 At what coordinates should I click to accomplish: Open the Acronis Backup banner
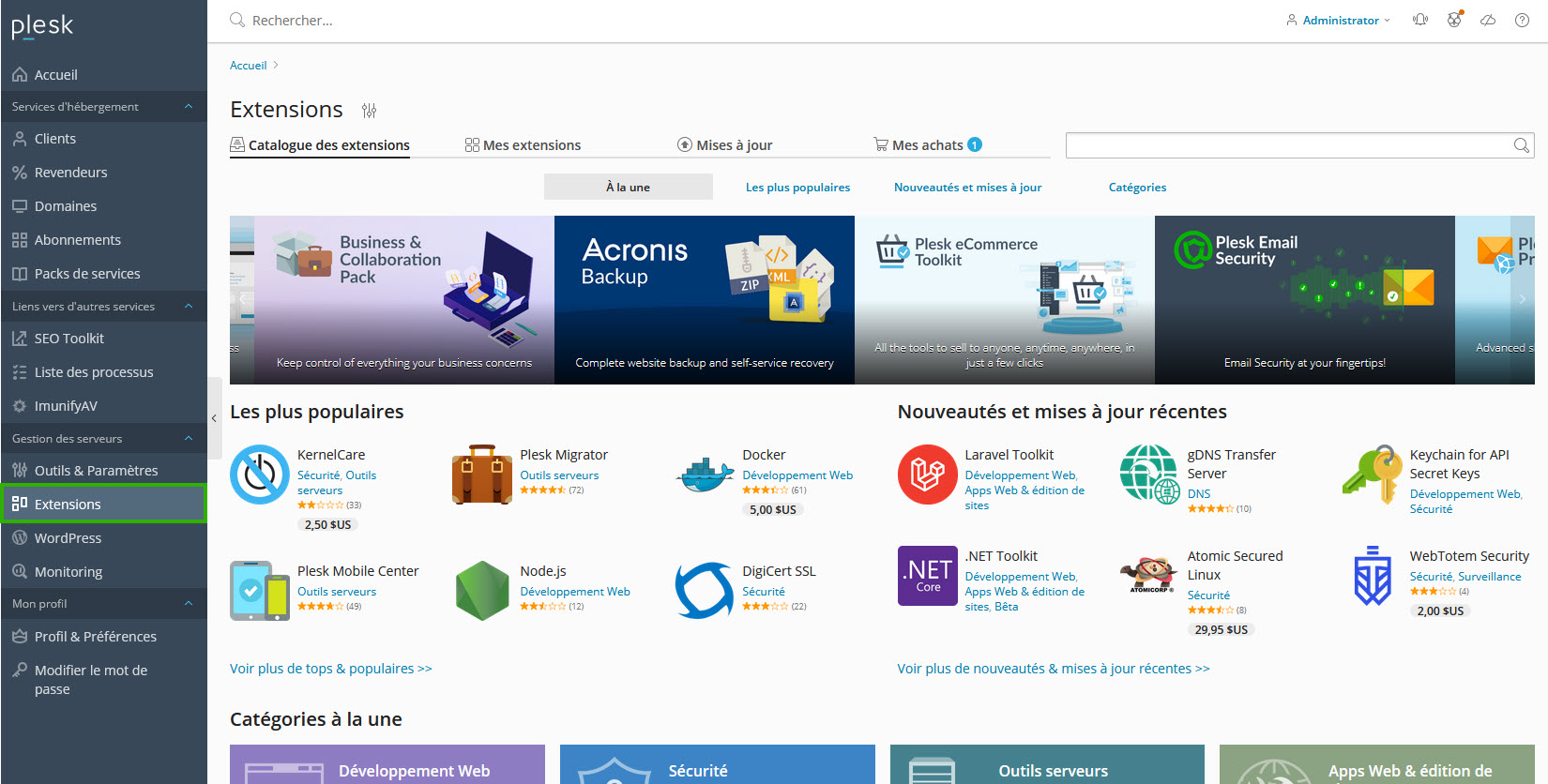[x=705, y=300]
